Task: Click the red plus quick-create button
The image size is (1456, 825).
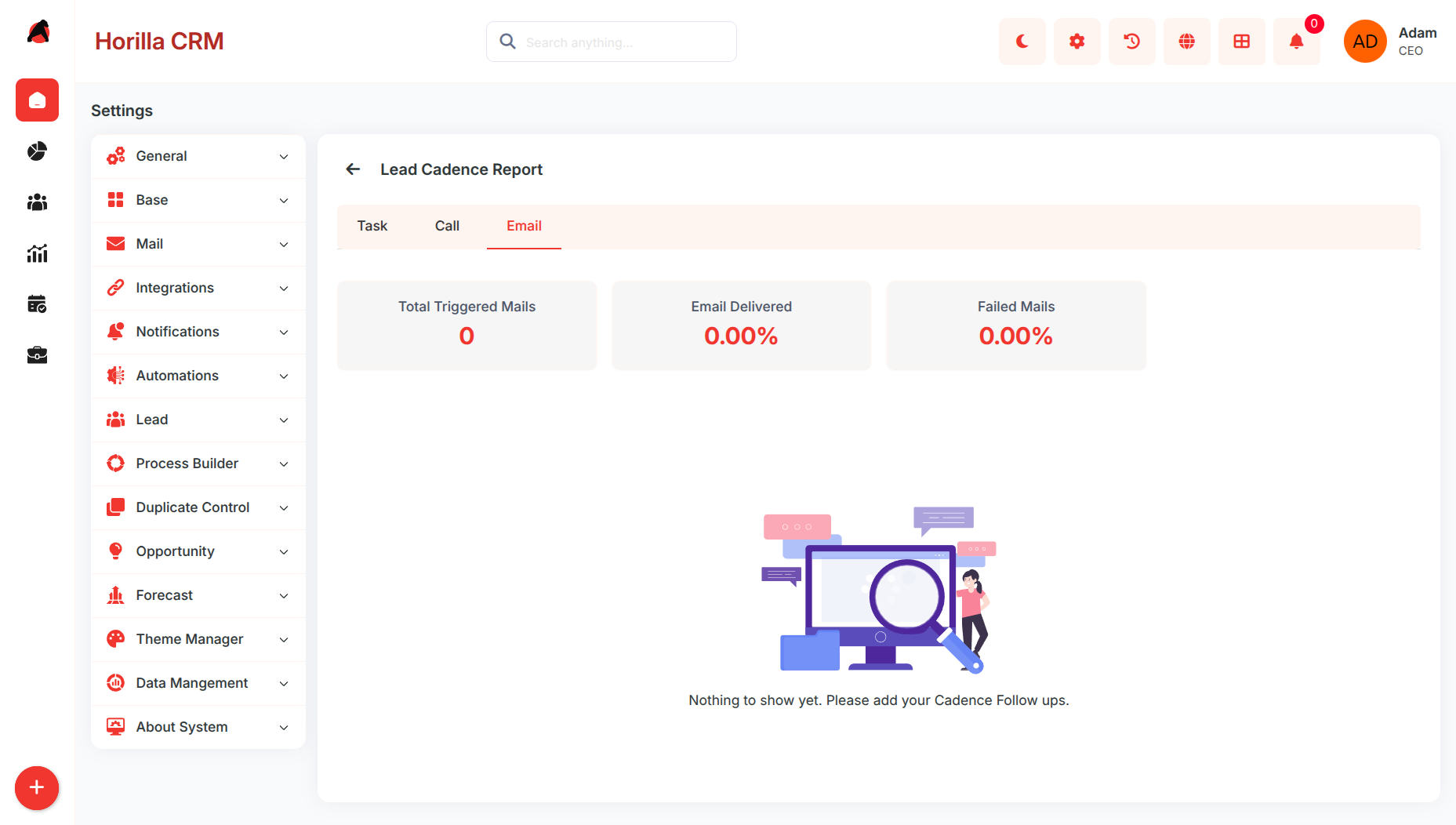Action: coord(37,787)
